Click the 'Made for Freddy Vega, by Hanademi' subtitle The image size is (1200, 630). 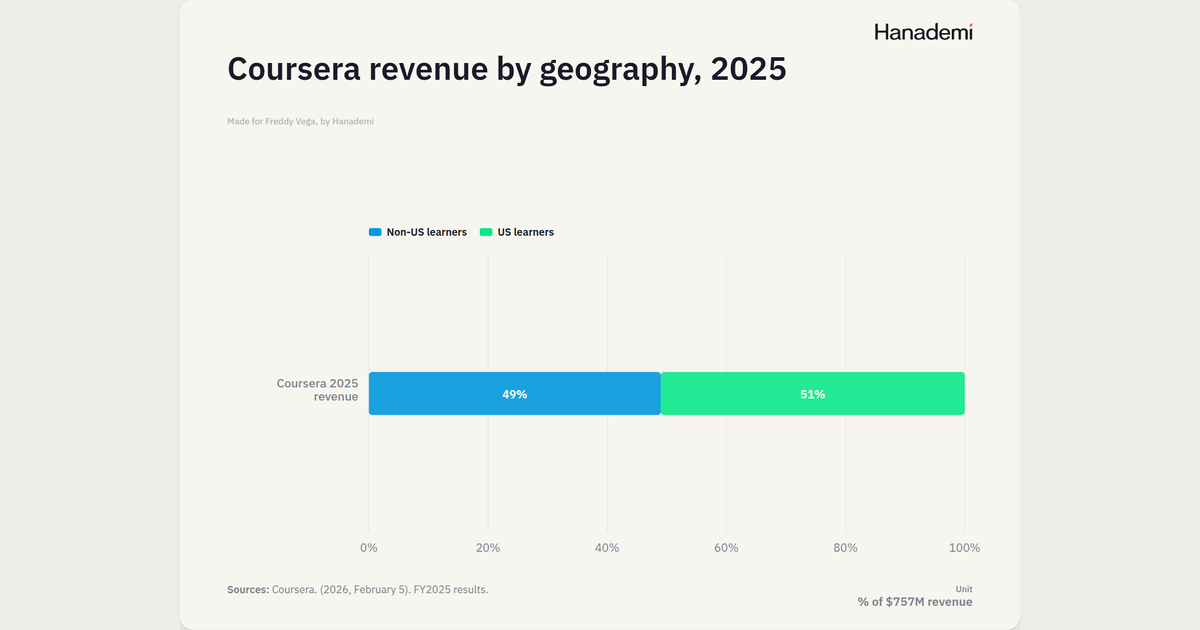(x=301, y=121)
